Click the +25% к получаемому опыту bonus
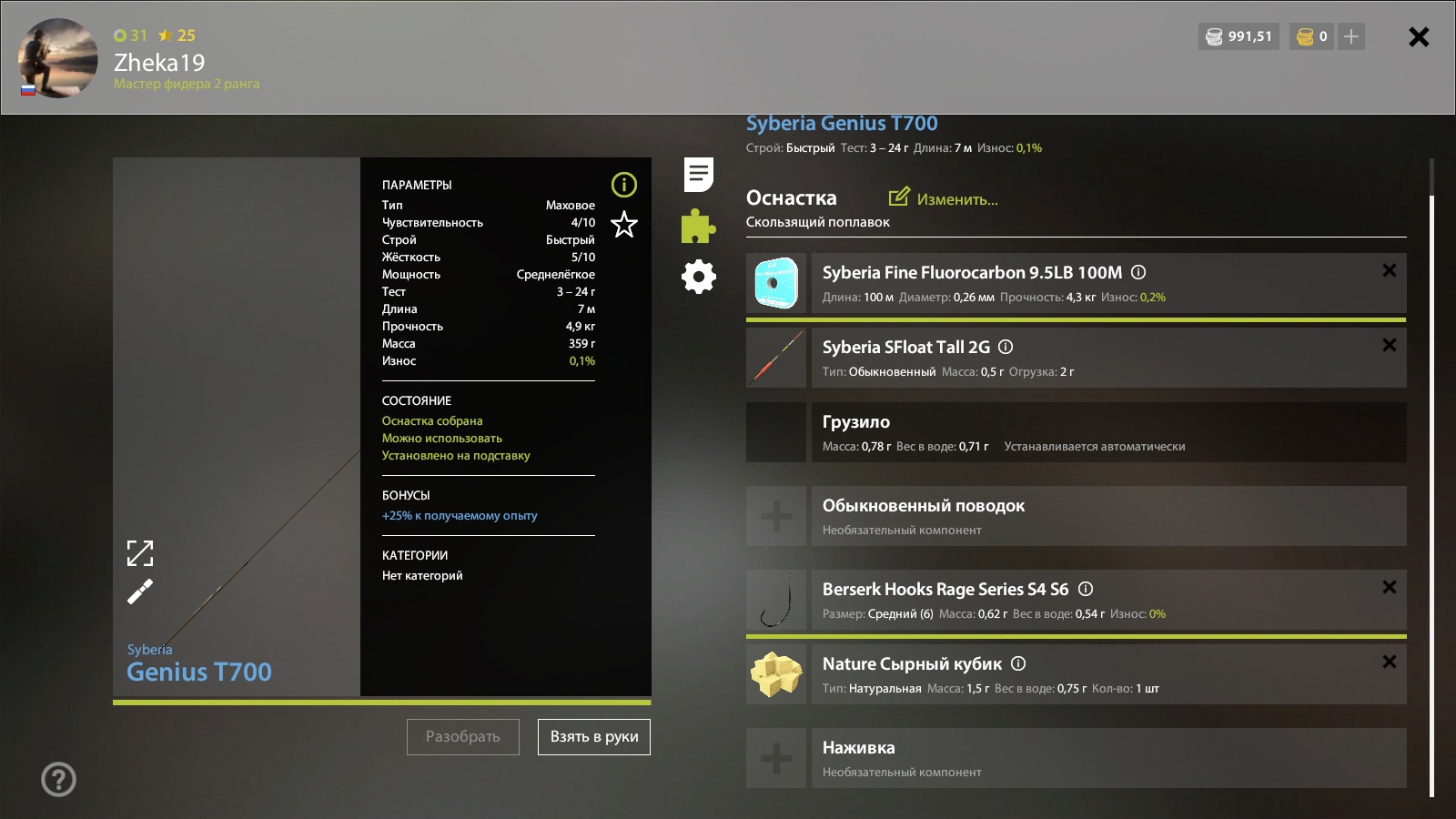 (x=460, y=515)
